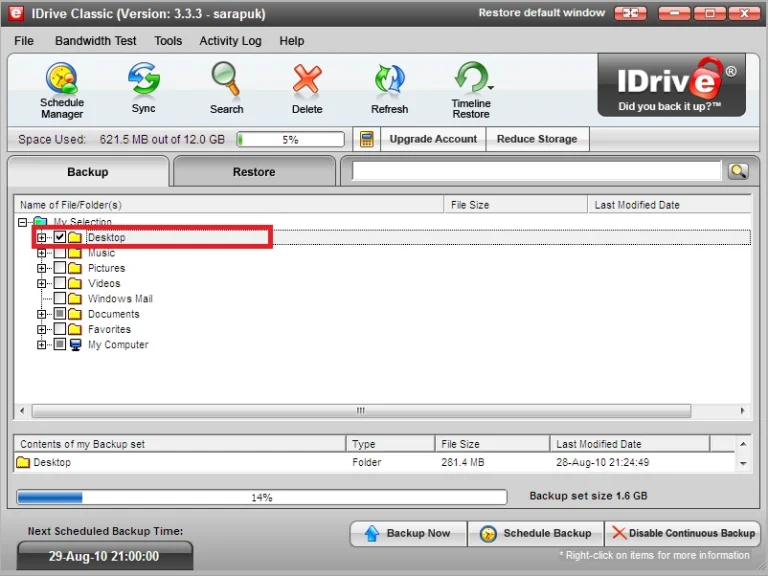The image size is (768, 576).
Task: Check the Pictures folder checkbox
Action: tap(60, 268)
